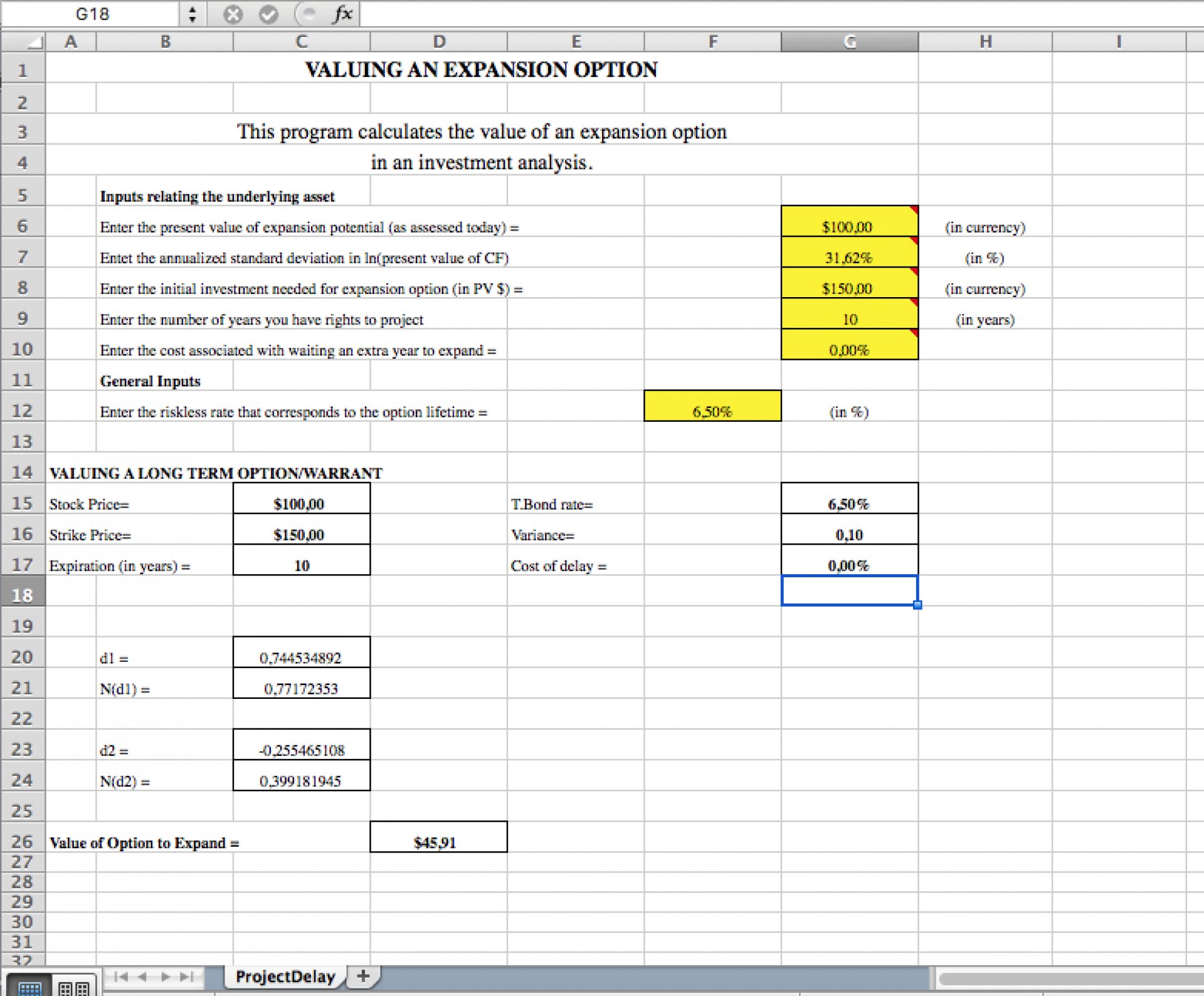Image resolution: width=1204 pixels, height=996 pixels.
Task: Select column F header
Action: click(713, 41)
